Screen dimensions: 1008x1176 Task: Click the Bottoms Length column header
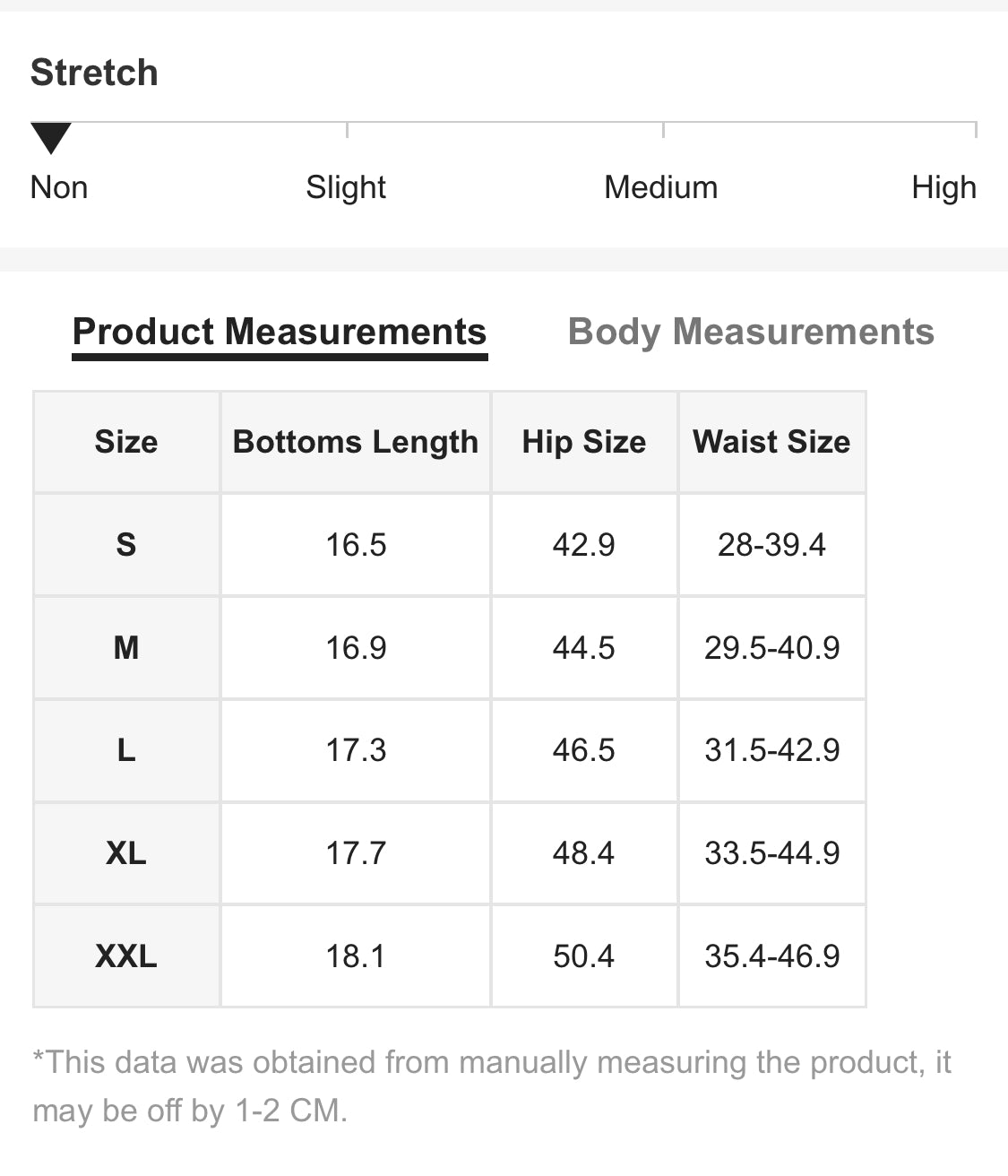(356, 442)
